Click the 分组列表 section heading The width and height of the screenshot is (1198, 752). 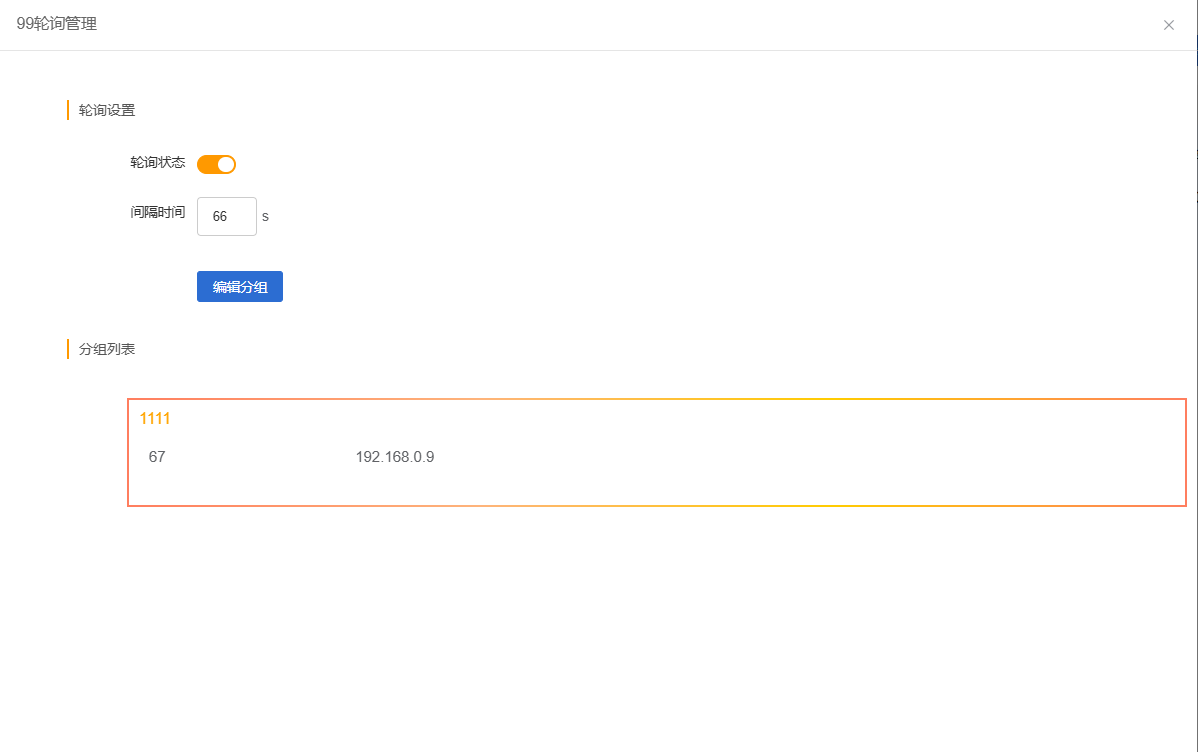coord(107,349)
